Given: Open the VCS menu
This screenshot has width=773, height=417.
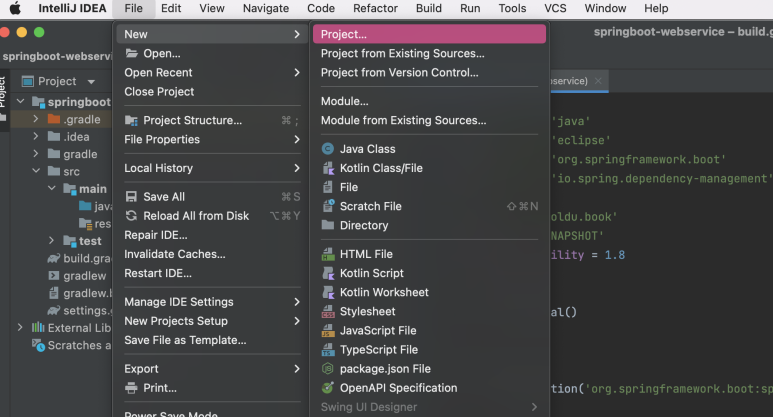Looking at the screenshot, I should click(x=555, y=8).
